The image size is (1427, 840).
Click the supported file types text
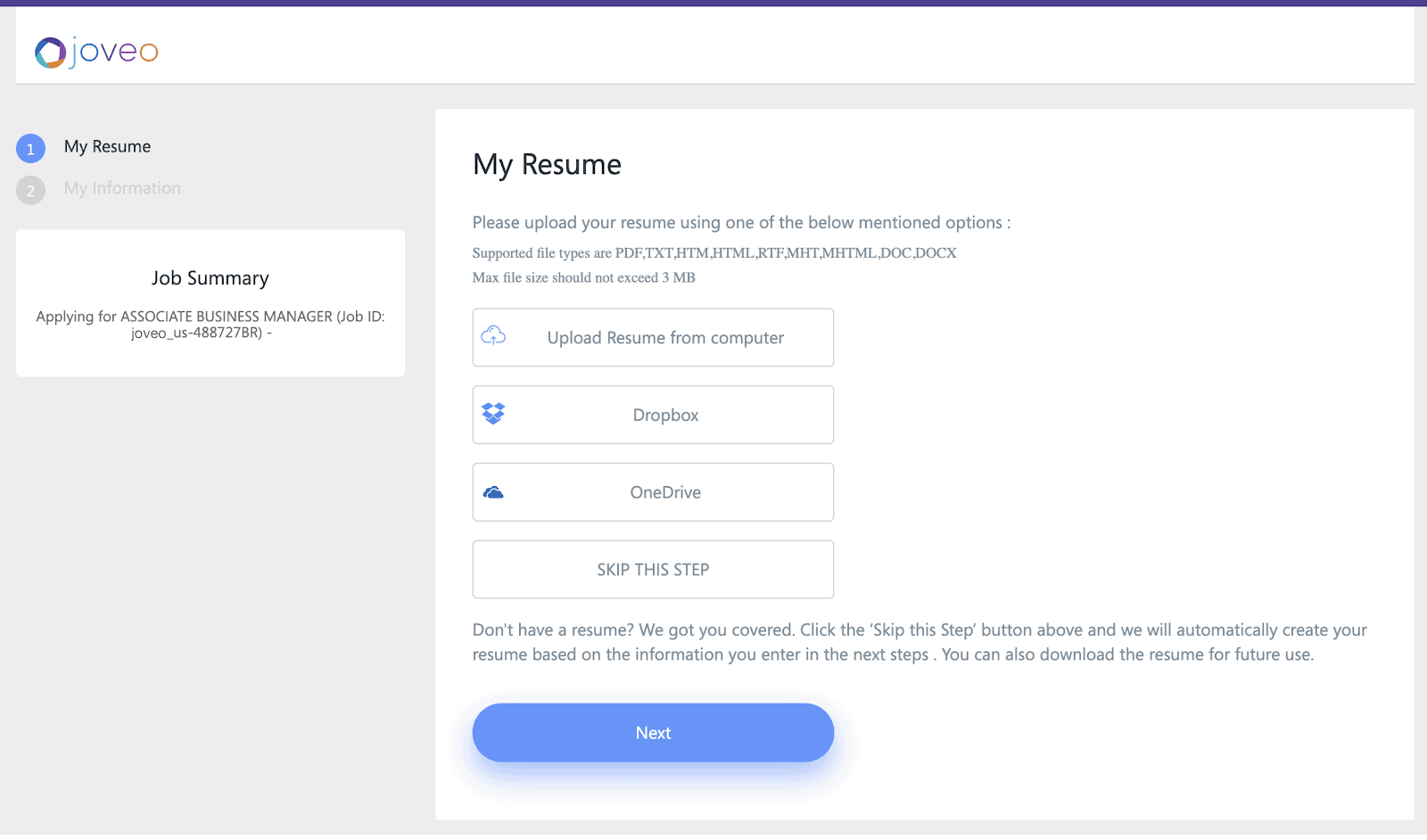pos(713,252)
